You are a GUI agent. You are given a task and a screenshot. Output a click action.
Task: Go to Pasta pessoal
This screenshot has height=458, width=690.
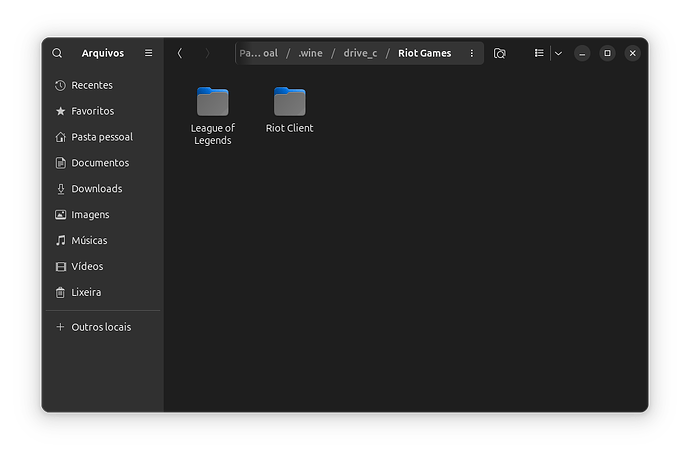tap(102, 137)
